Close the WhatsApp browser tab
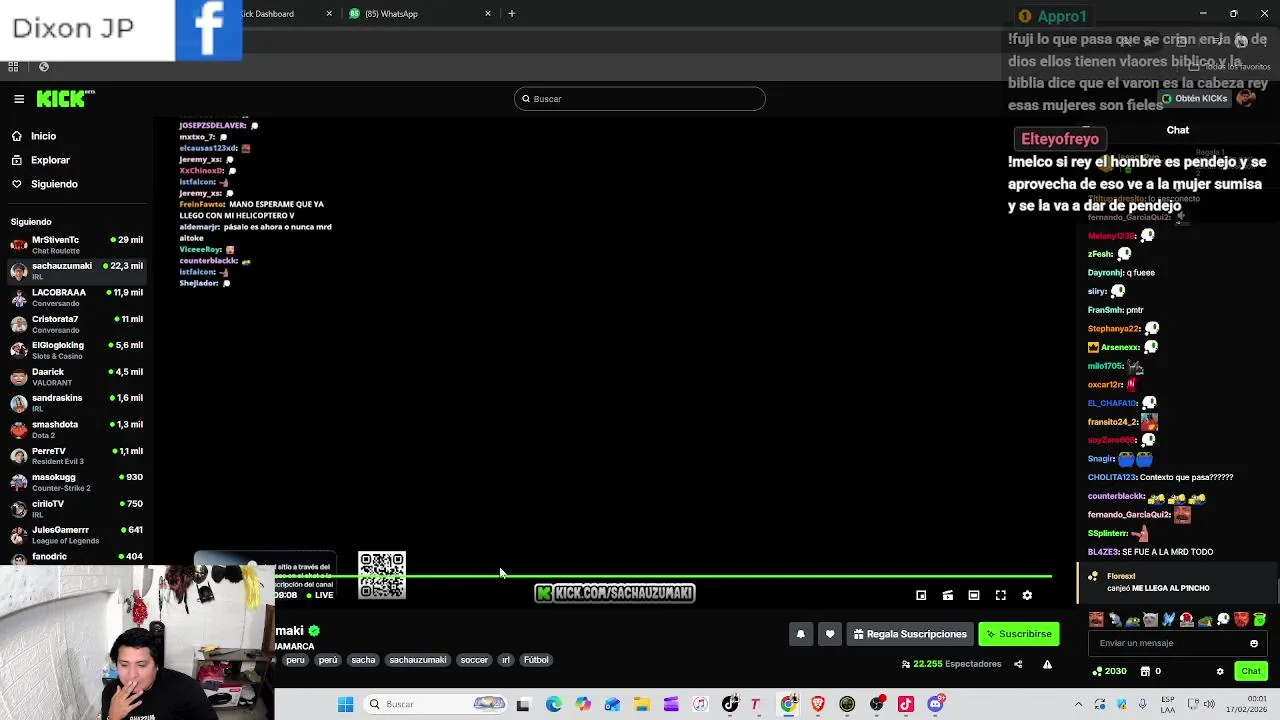 pyautogui.click(x=488, y=14)
